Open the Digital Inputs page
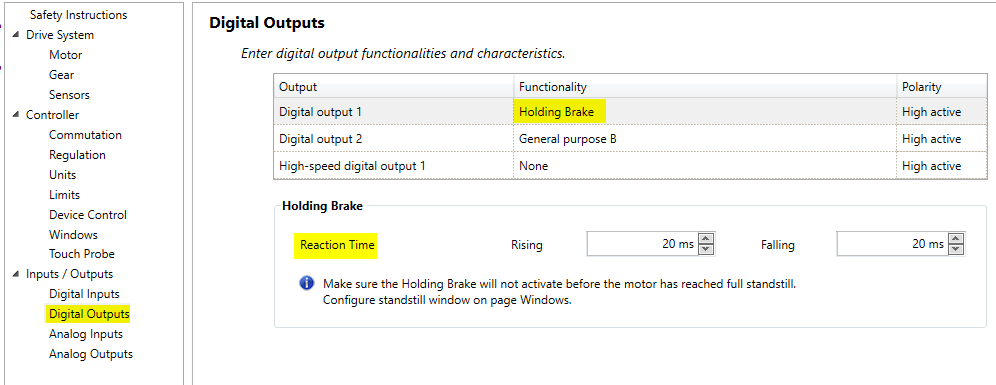The height and width of the screenshot is (385, 996). click(84, 294)
